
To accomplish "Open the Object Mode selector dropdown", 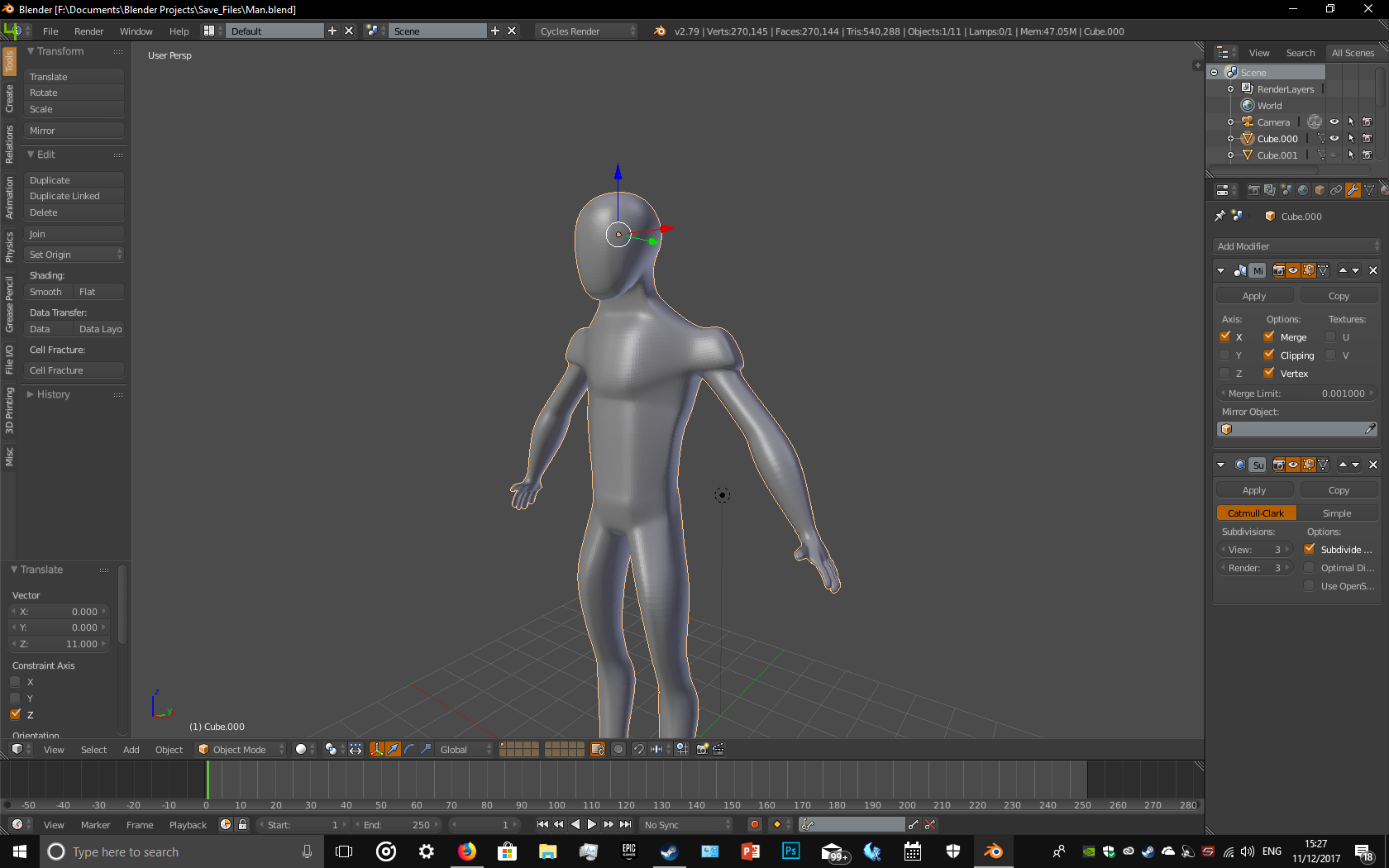I will tap(241, 749).
